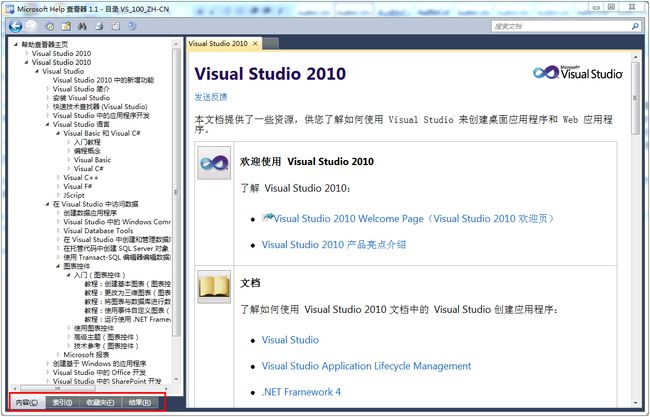Open the 发送反馈 feedback link
The height and width of the screenshot is (417, 650).
coord(211,97)
